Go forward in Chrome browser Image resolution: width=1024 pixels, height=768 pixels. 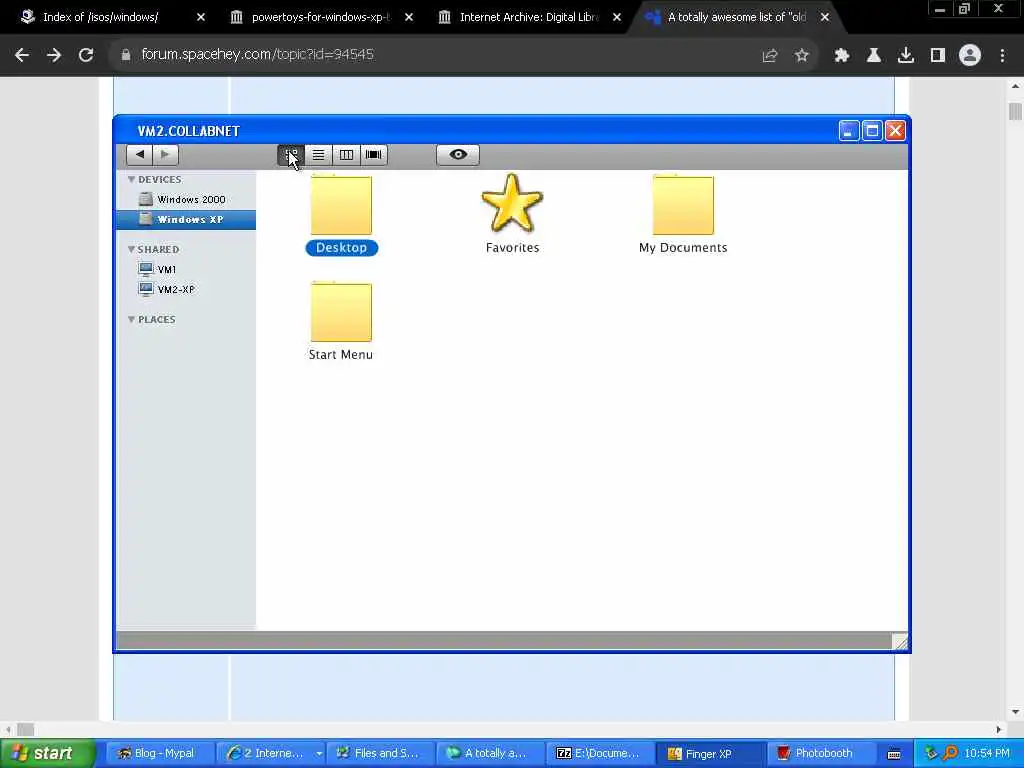coord(54,56)
